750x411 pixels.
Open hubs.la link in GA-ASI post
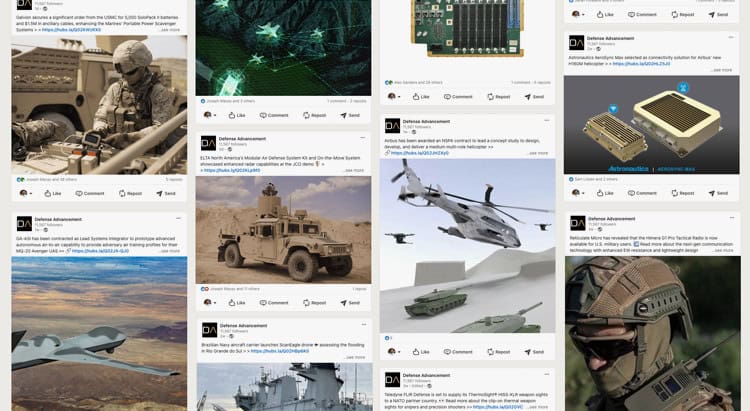(100, 251)
